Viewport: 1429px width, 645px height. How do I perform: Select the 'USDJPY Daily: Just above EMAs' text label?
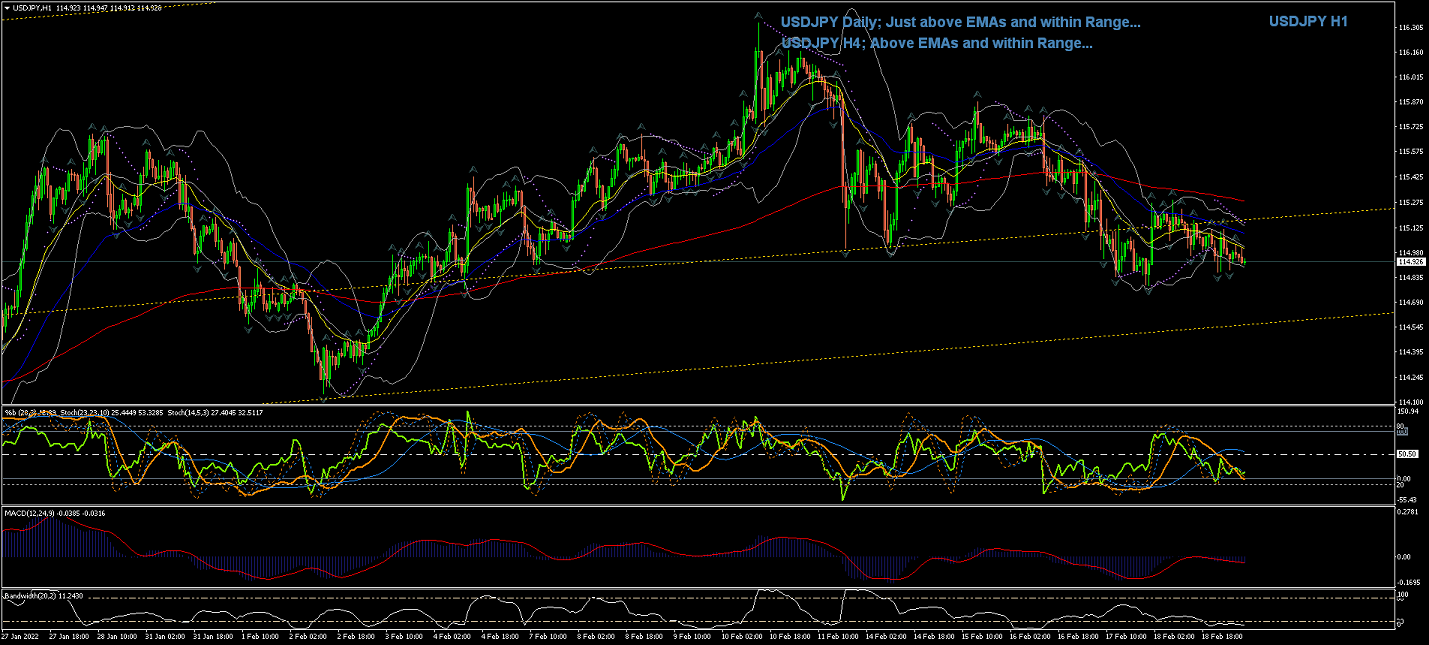959,22
